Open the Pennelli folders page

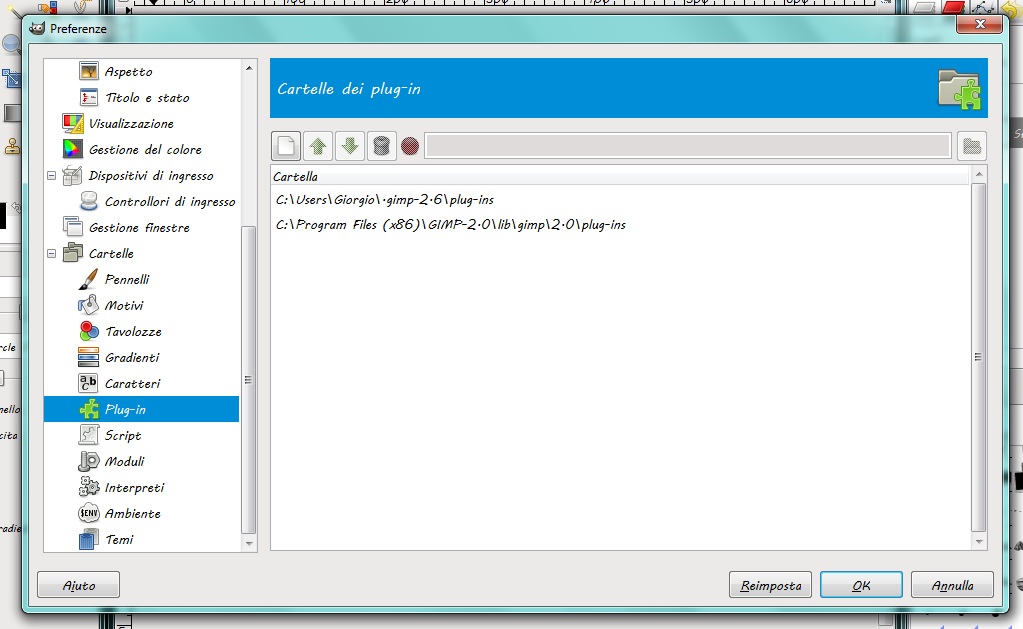(x=127, y=280)
